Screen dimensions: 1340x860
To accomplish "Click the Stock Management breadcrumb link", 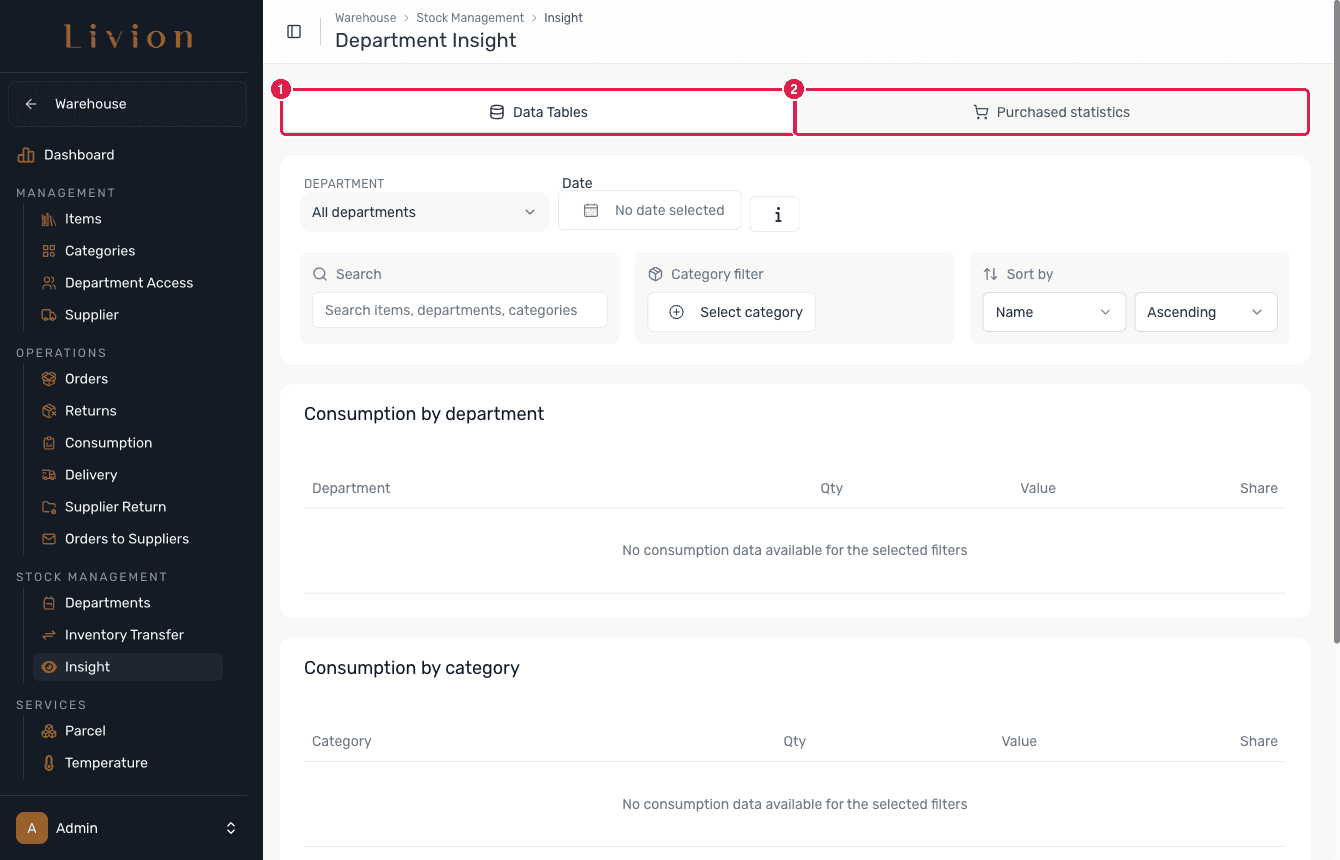I will [x=470, y=18].
